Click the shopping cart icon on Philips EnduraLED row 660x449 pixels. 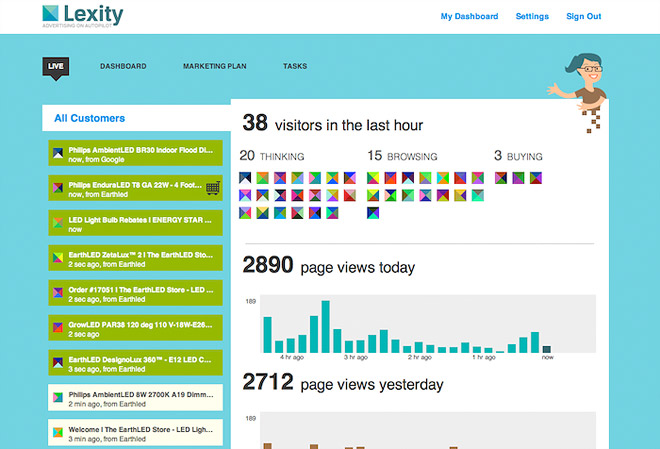pyautogui.click(x=213, y=188)
